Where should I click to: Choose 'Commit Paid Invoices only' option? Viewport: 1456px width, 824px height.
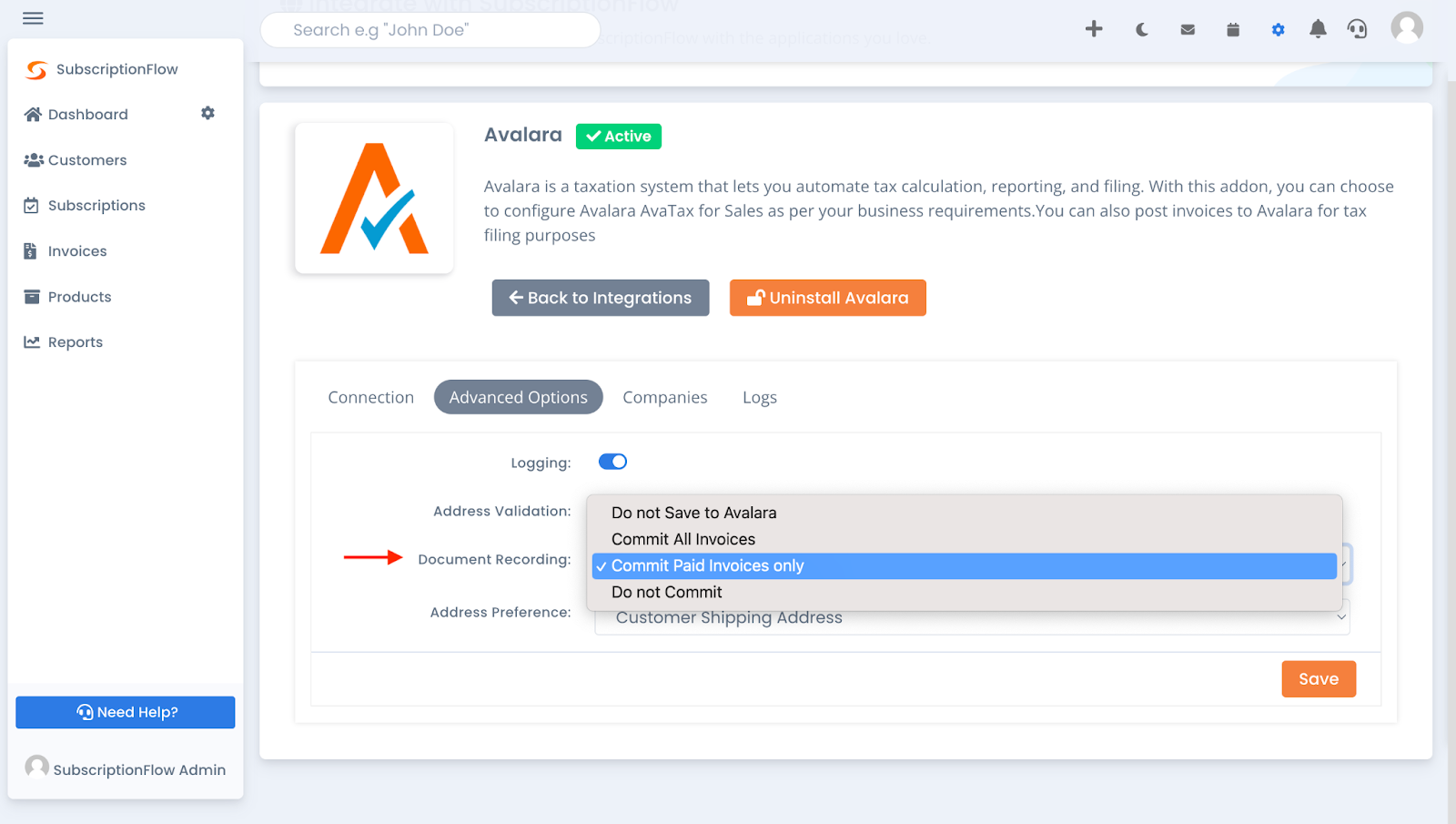965,565
